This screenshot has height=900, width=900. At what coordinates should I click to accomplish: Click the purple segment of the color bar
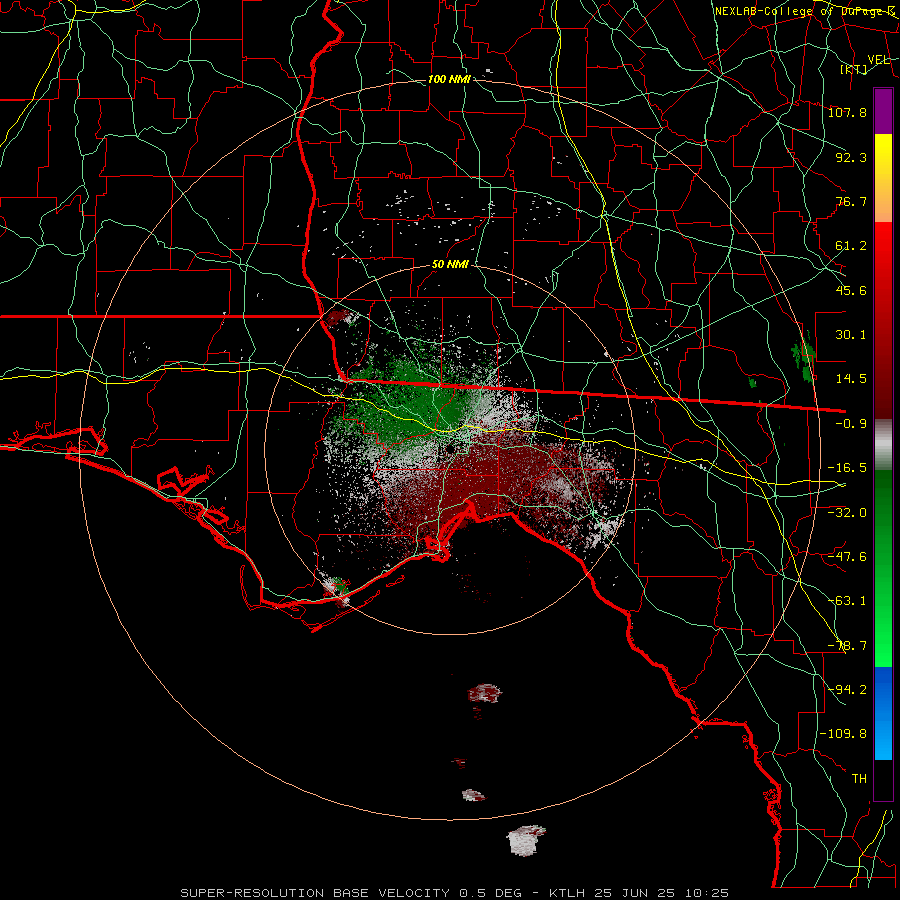[883, 111]
